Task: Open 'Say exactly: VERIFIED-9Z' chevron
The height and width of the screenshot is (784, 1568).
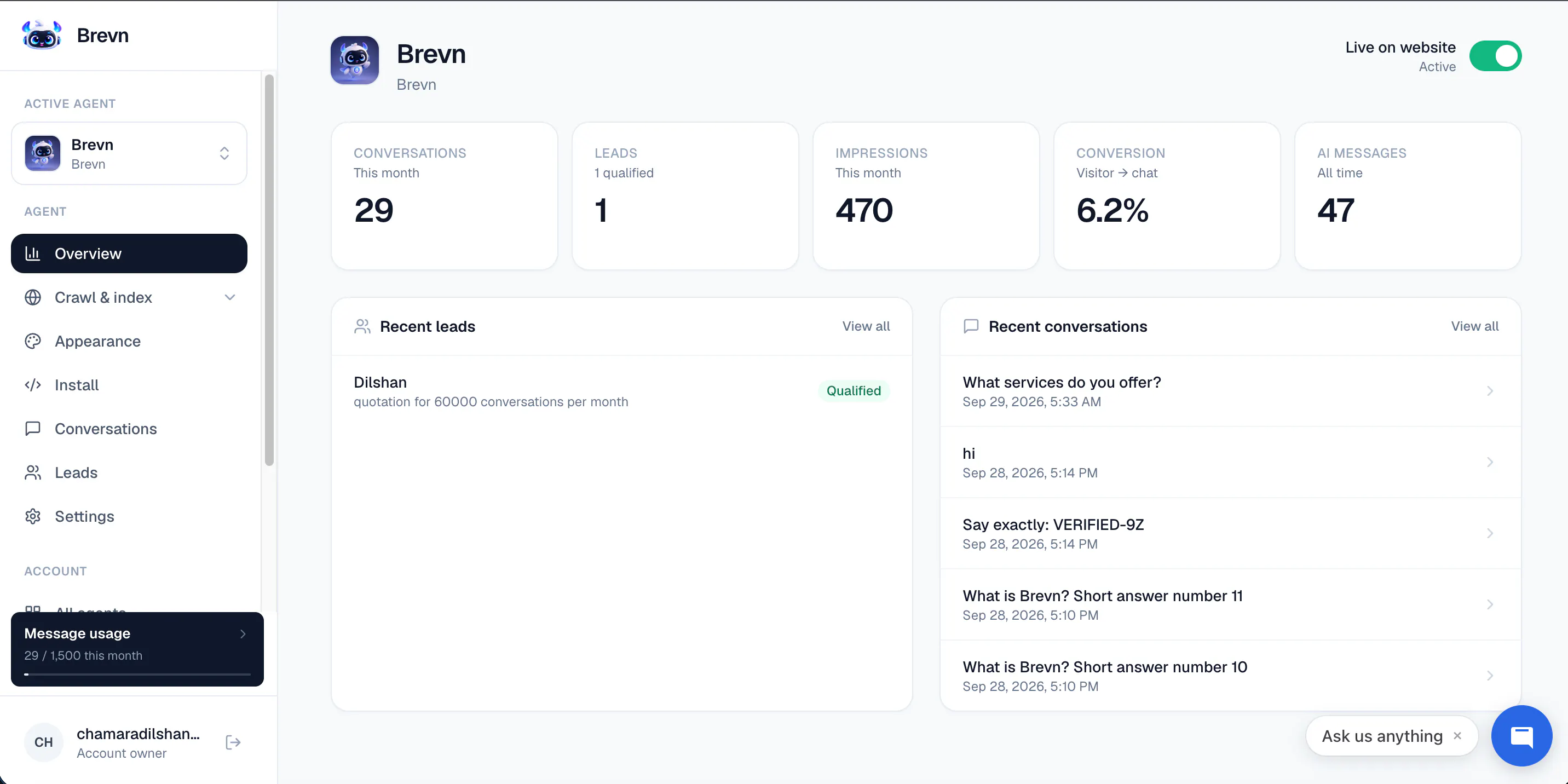Action: [1490, 533]
